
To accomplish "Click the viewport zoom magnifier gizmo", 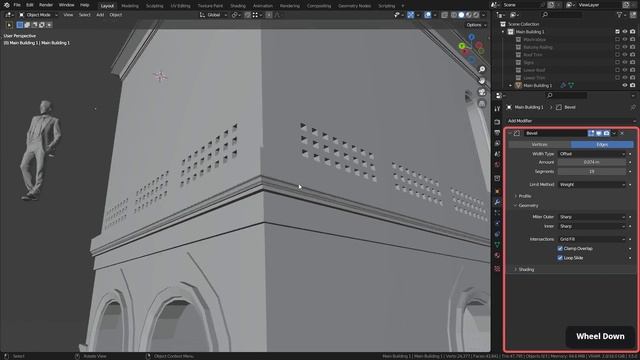I will pyautogui.click(x=482, y=69).
